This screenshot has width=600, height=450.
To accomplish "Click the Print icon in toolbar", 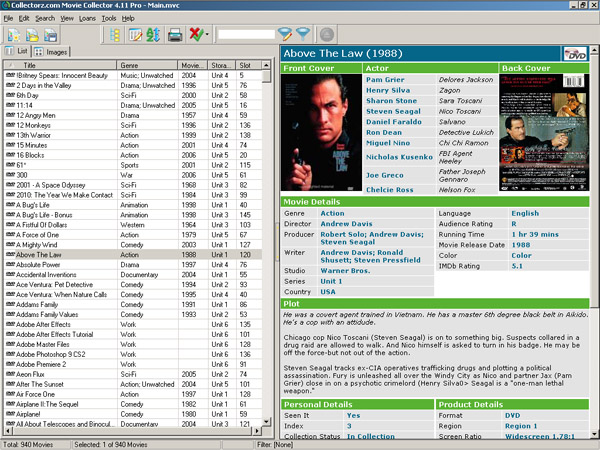I will click(x=175, y=35).
